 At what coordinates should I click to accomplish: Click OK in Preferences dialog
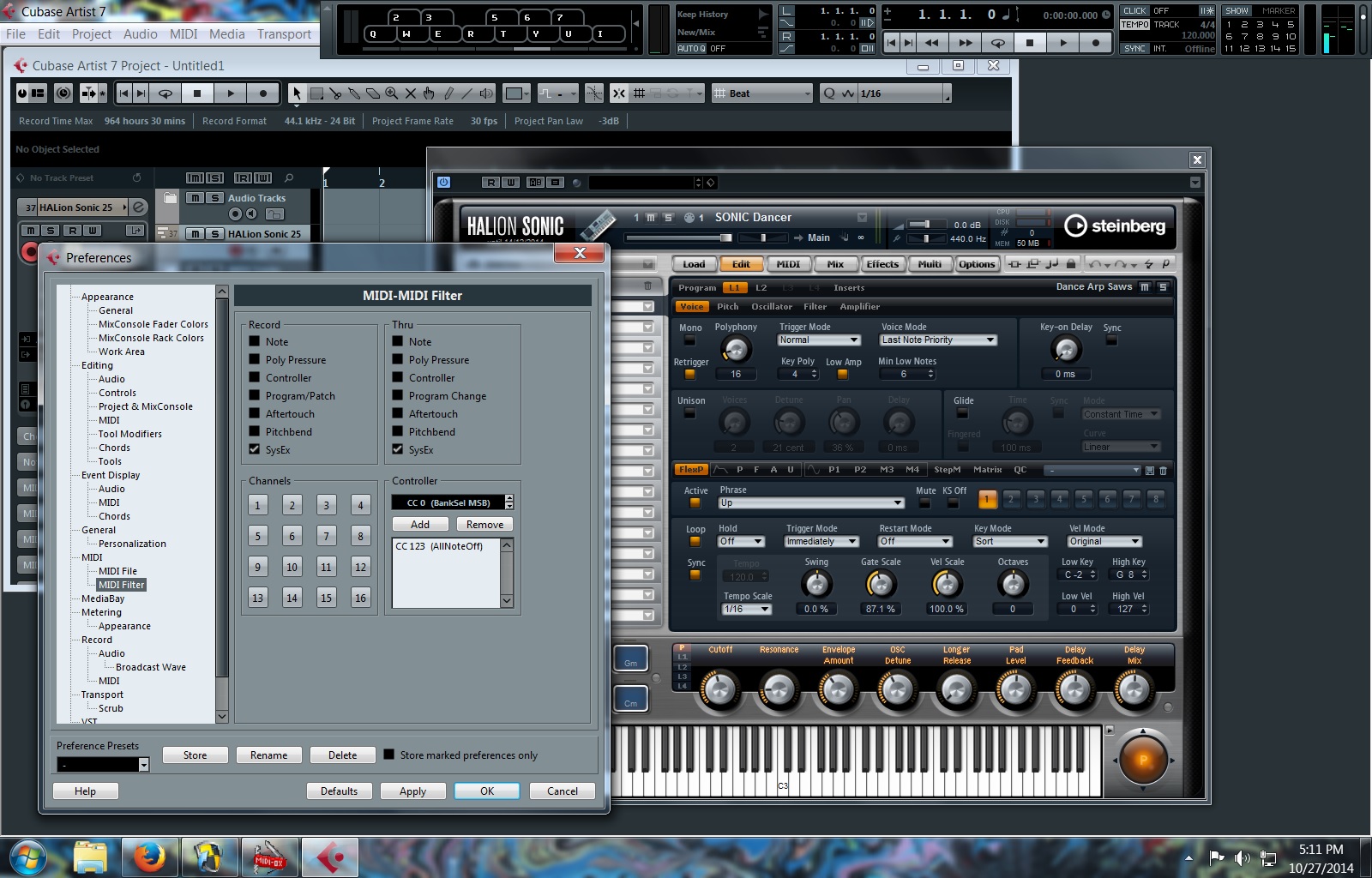[x=487, y=791]
